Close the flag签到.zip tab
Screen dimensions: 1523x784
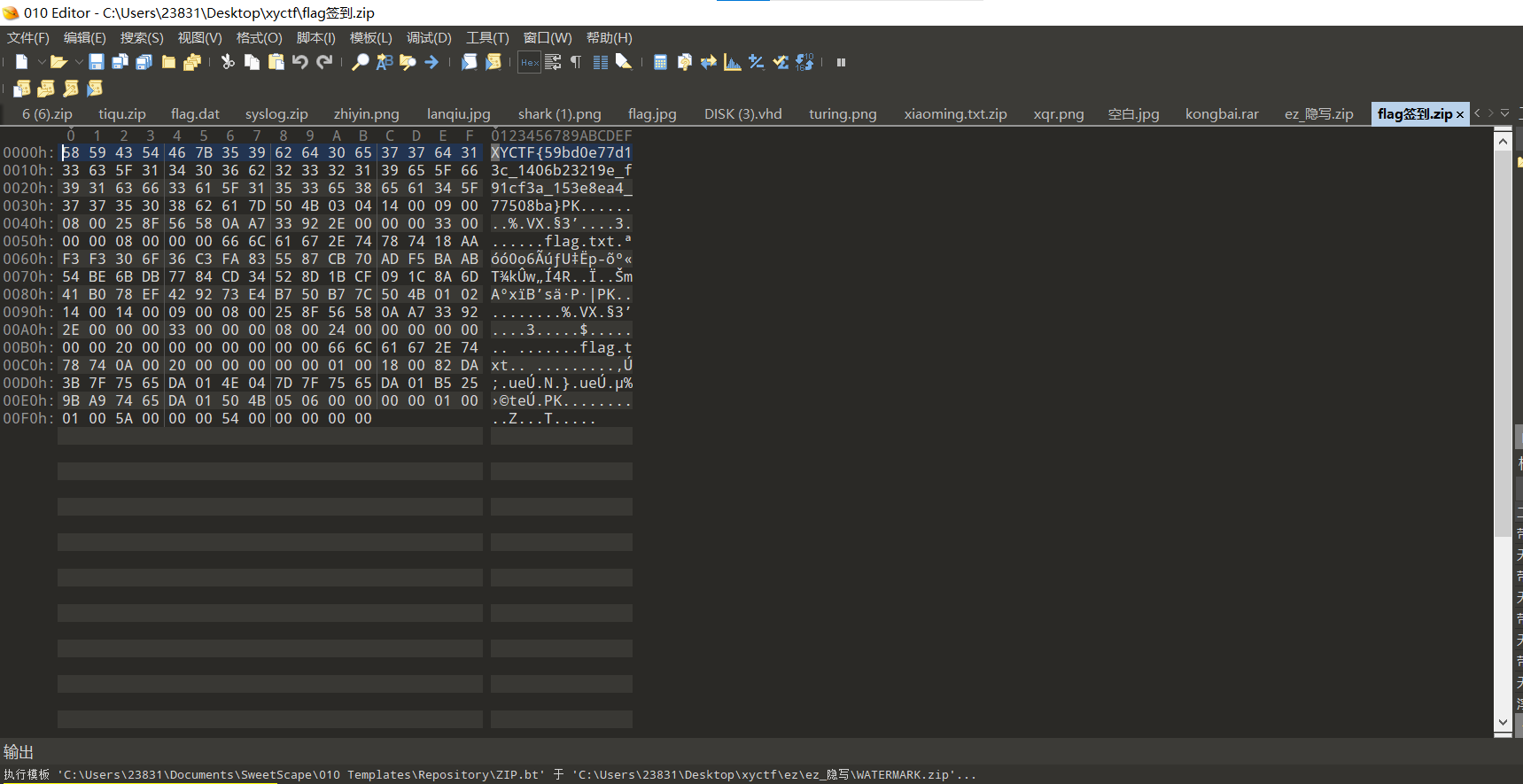tap(1460, 114)
